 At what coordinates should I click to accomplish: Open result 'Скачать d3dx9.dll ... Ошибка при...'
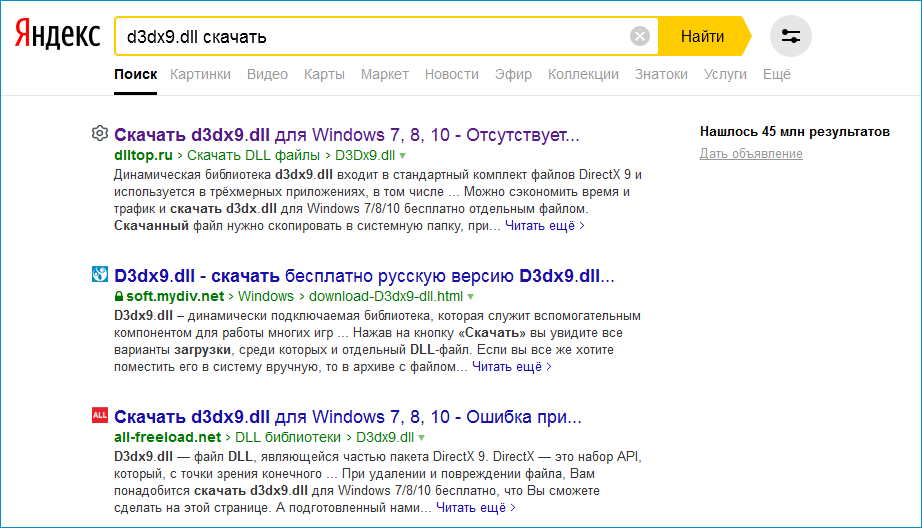pos(348,417)
